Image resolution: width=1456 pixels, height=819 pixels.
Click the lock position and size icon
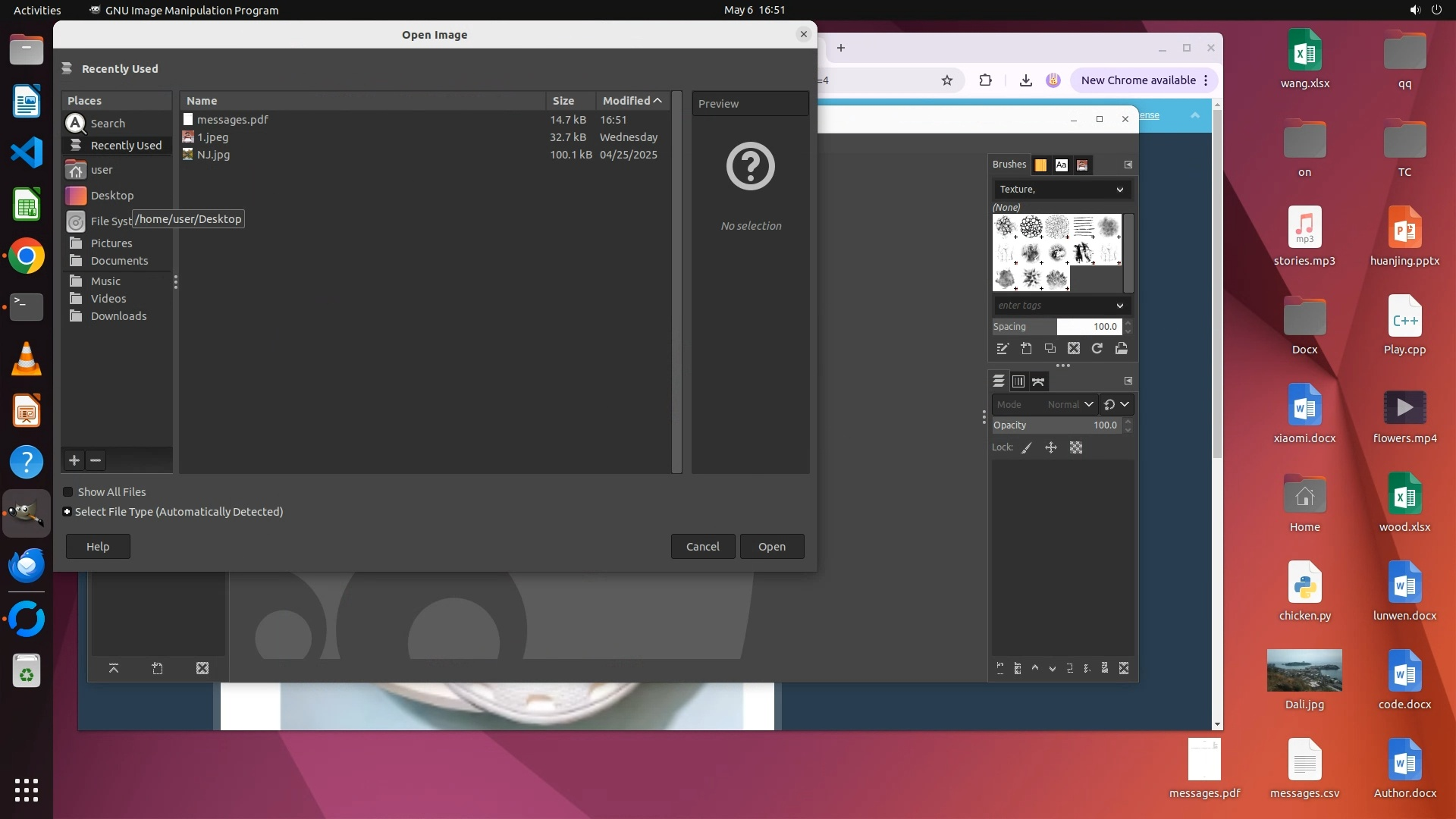tap(1051, 448)
